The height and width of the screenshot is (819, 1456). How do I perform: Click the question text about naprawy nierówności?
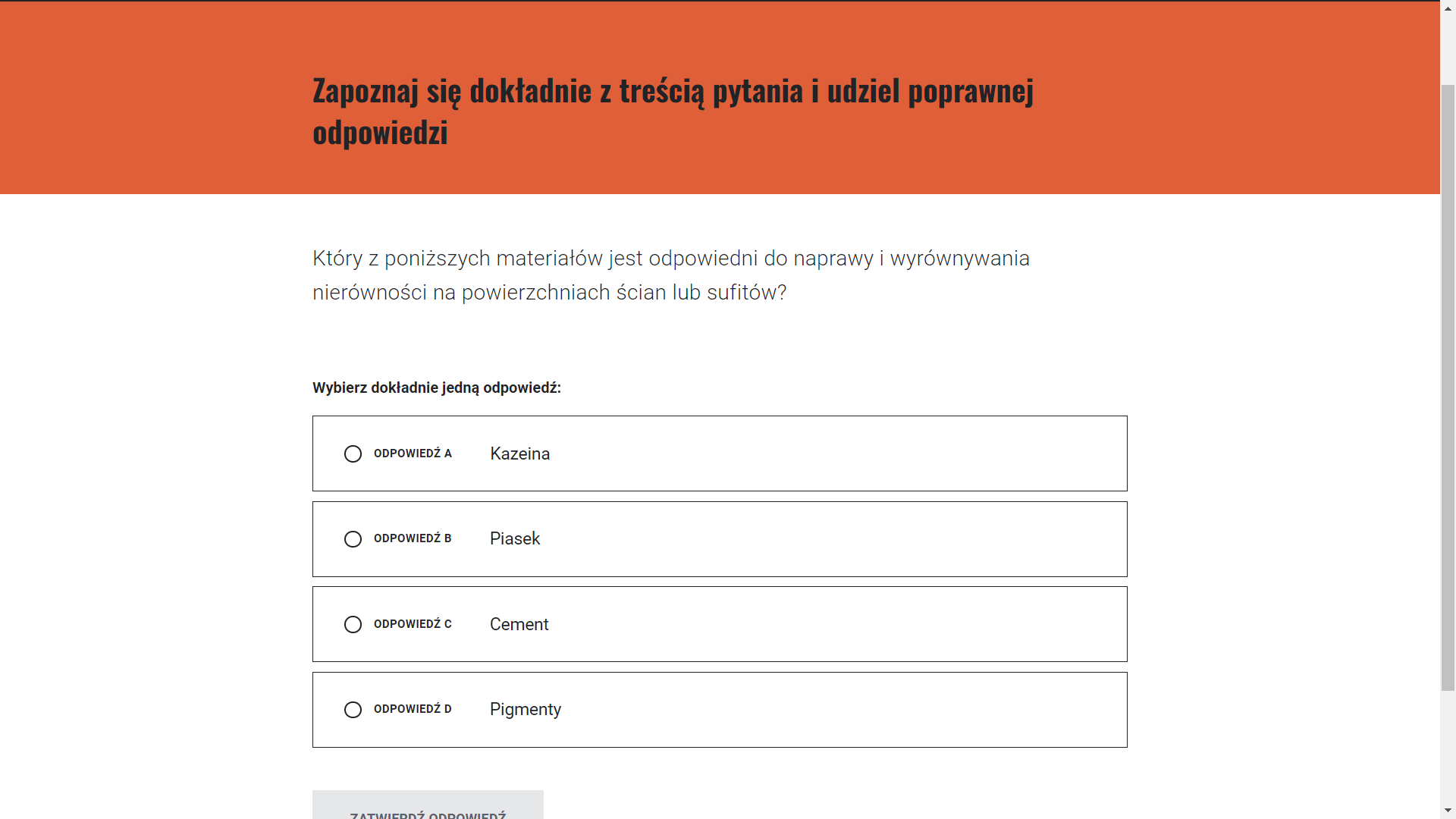click(670, 275)
